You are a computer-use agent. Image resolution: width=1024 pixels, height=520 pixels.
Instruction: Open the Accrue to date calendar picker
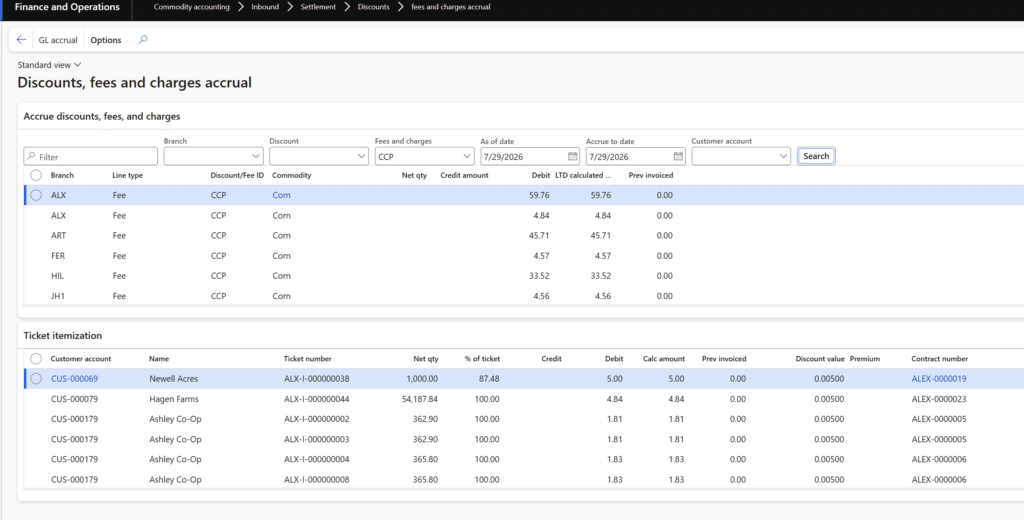coord(679,157)
